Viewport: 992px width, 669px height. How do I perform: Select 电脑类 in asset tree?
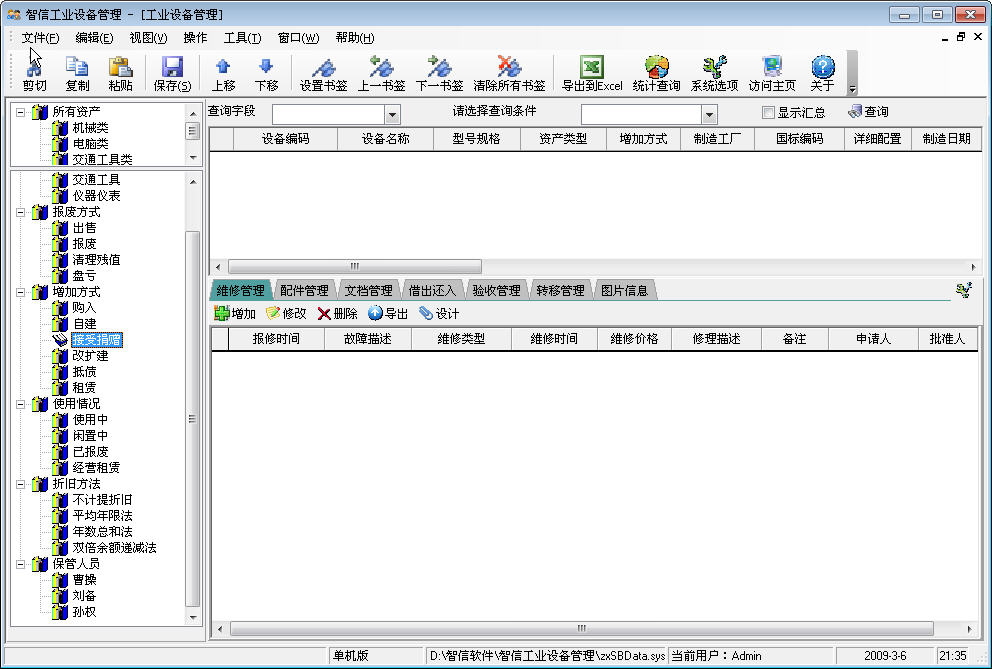coord(90,144)
